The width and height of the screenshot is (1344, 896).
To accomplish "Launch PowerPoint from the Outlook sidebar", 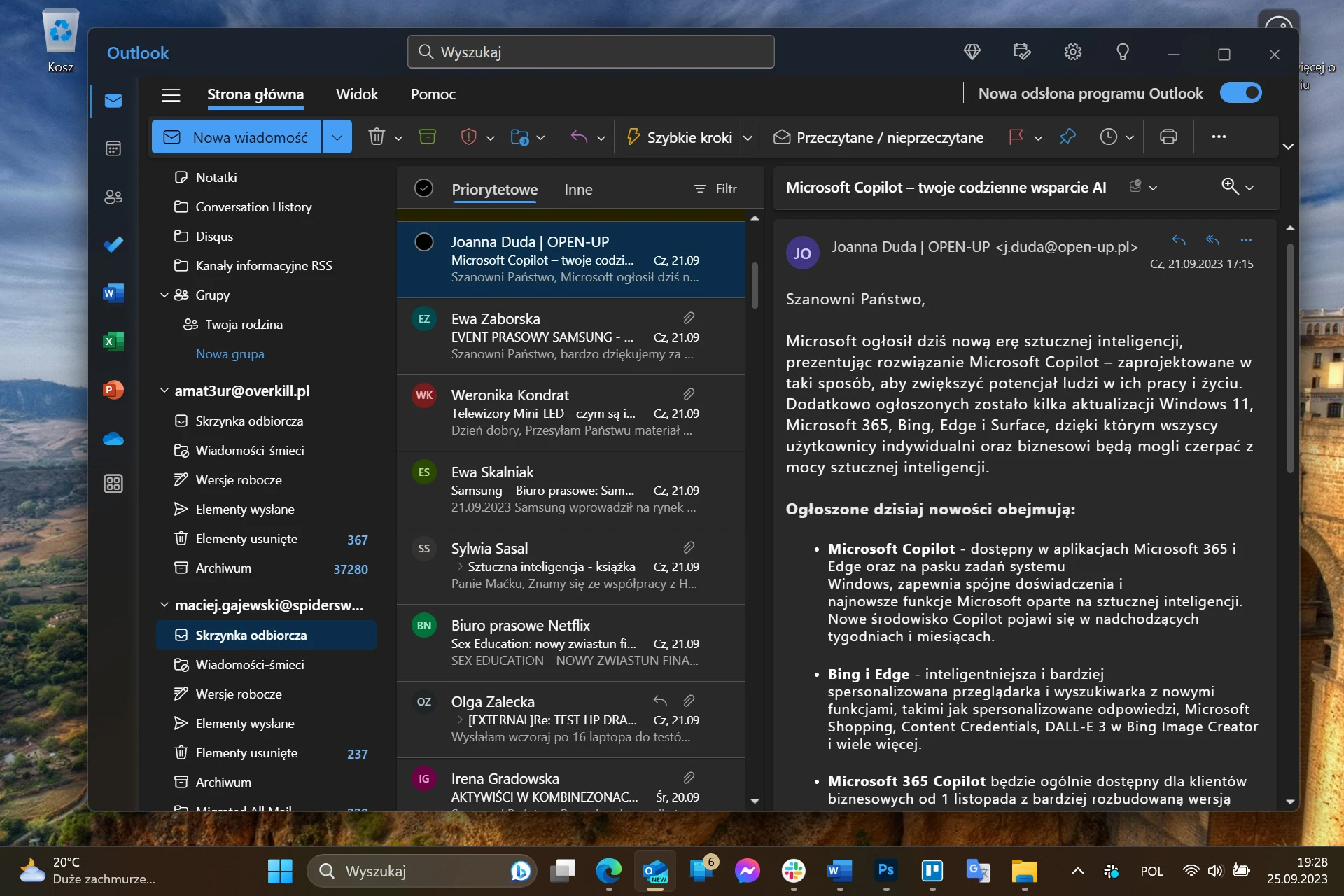I will [113, 389].
